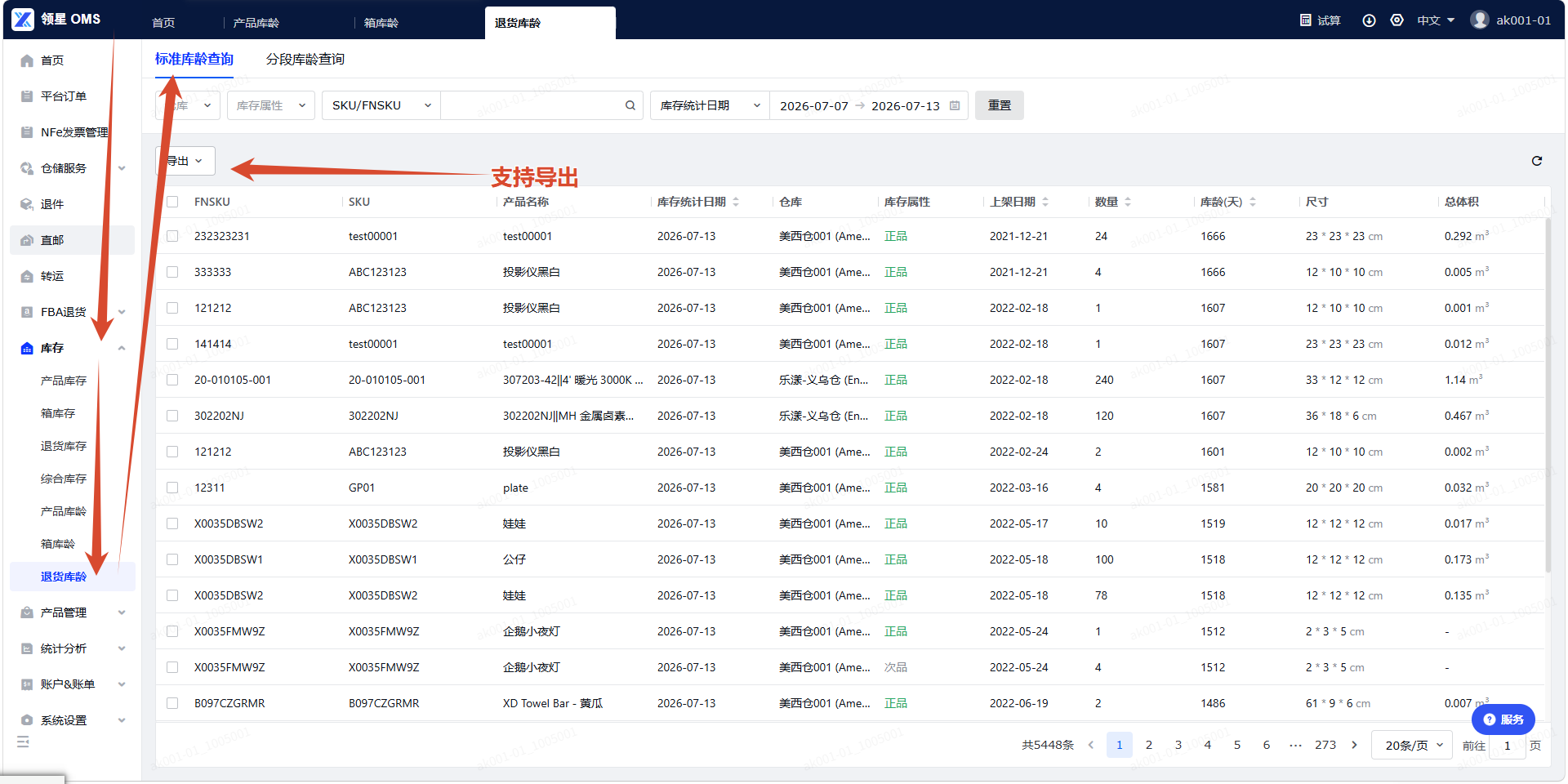Check the row with FNSKU 20-010105-001
The height and width of the screenshot is (784, 1568).
(x=172, y=380)
